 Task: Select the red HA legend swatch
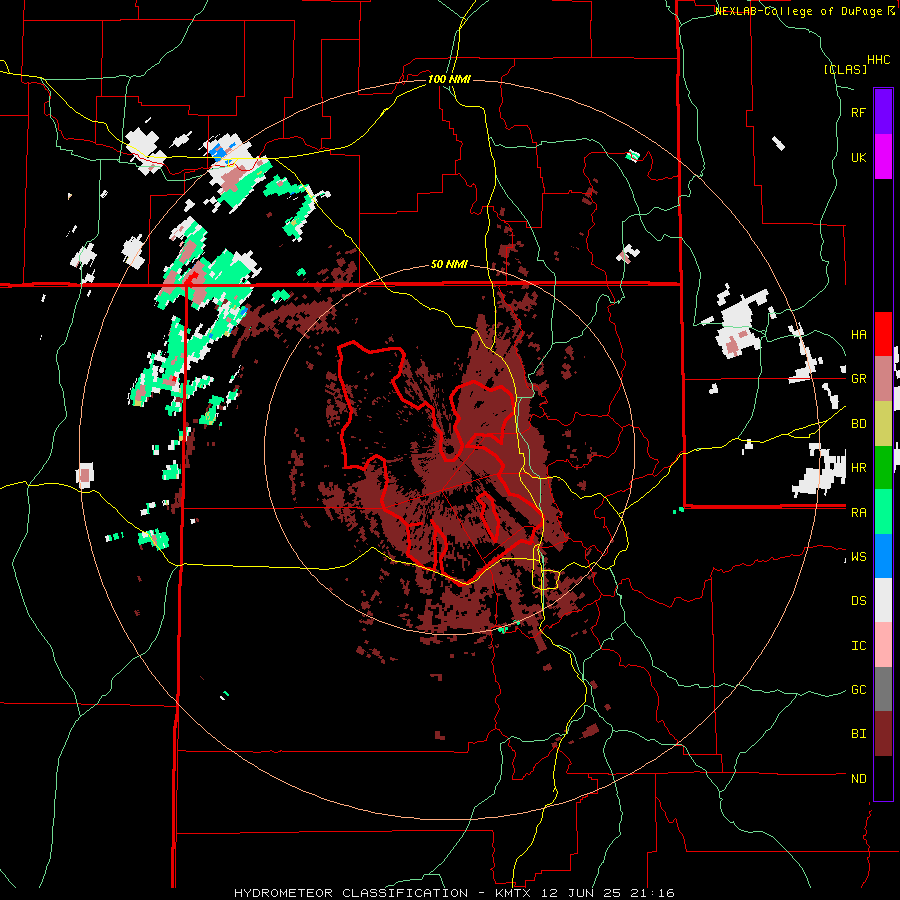click(x=883, y=334)
